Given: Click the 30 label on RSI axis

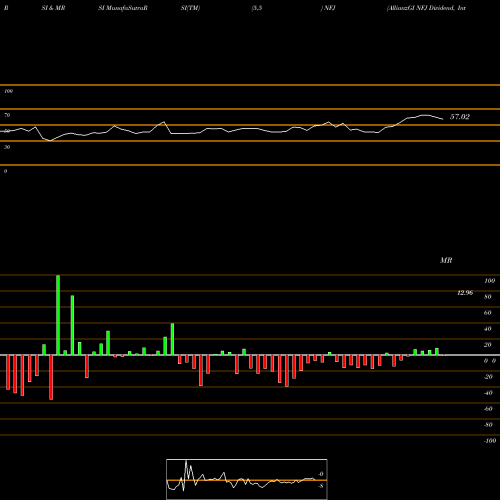Looking at the screenshot, I should (x=7, y=147).
